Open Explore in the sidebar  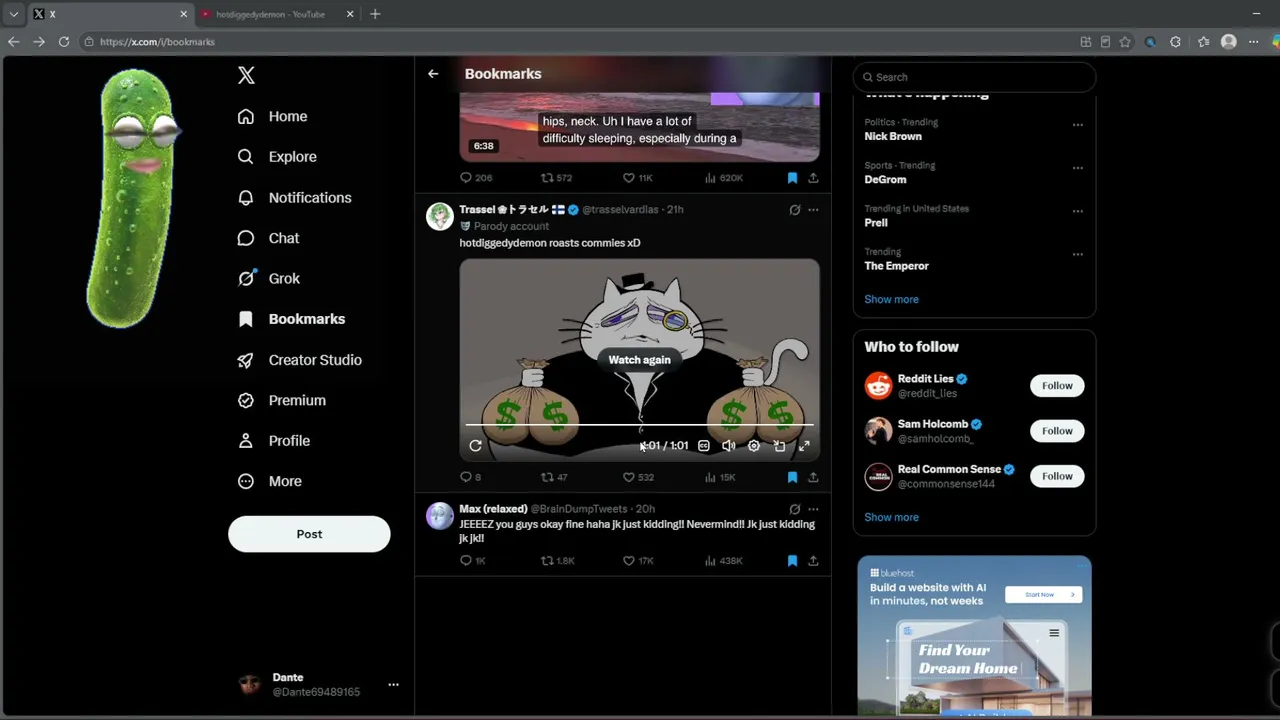click(277, 157)
